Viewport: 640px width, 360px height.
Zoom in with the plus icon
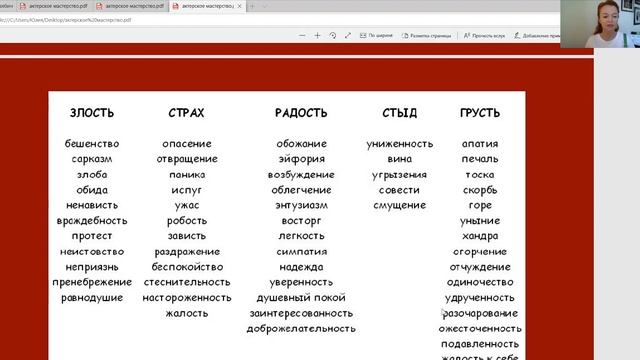point(317,36)
